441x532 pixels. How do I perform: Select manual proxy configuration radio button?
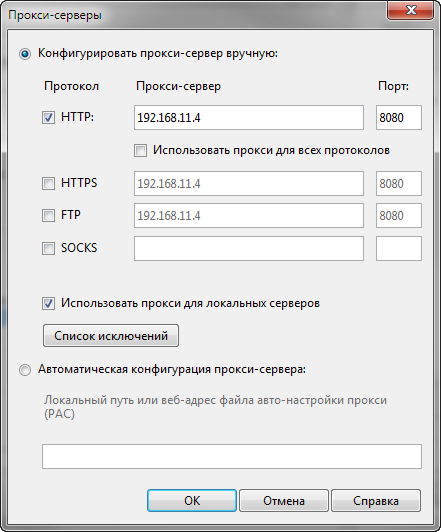pyautogui.click(x=25, y=54)
